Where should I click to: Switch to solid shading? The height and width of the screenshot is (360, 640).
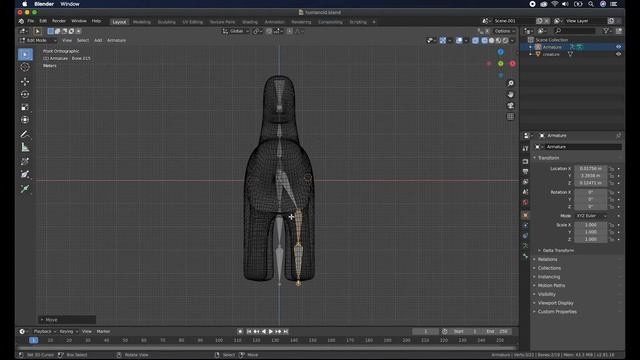[x=491, y=40]
